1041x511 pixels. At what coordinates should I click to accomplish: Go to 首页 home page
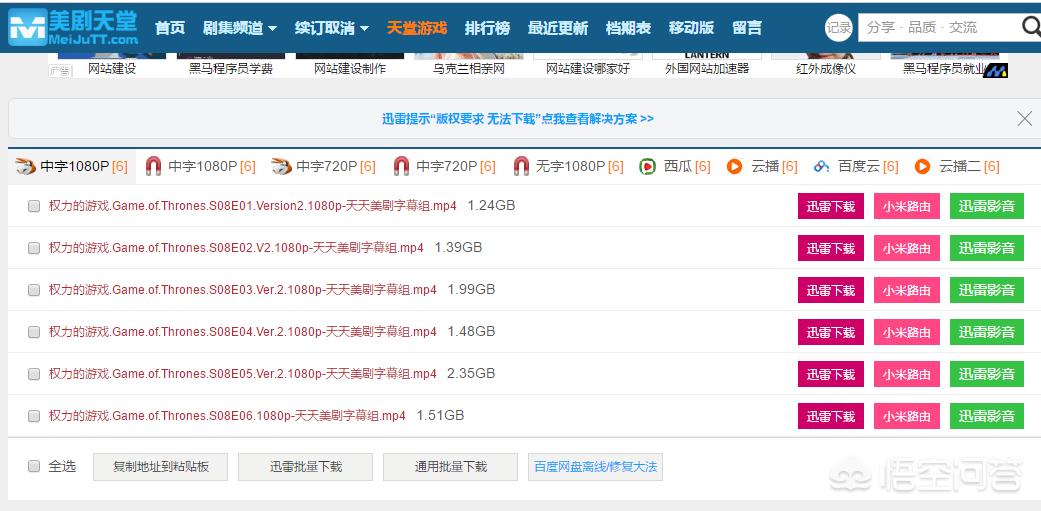170,28
